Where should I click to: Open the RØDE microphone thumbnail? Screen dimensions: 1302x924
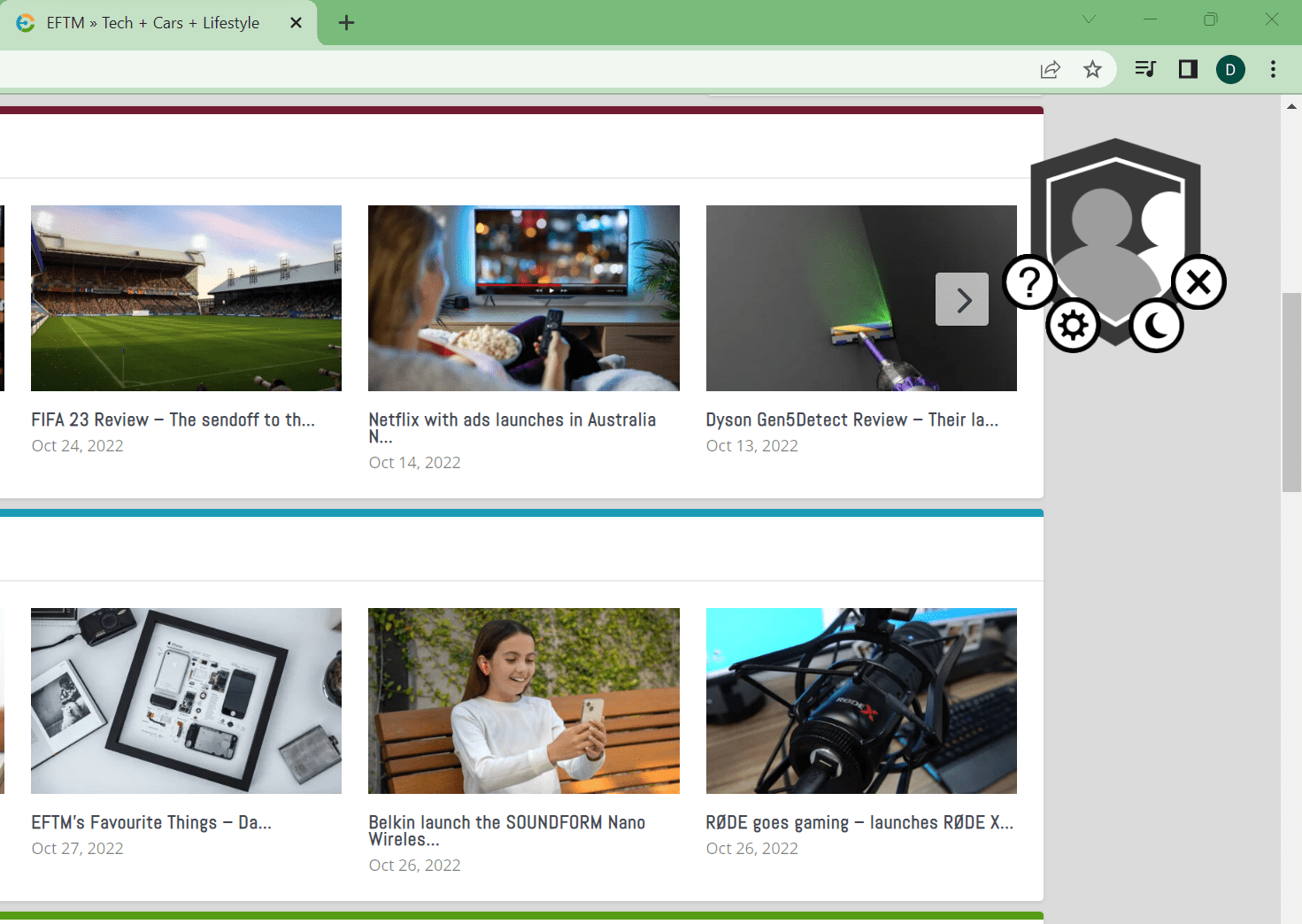coord(861,701)
